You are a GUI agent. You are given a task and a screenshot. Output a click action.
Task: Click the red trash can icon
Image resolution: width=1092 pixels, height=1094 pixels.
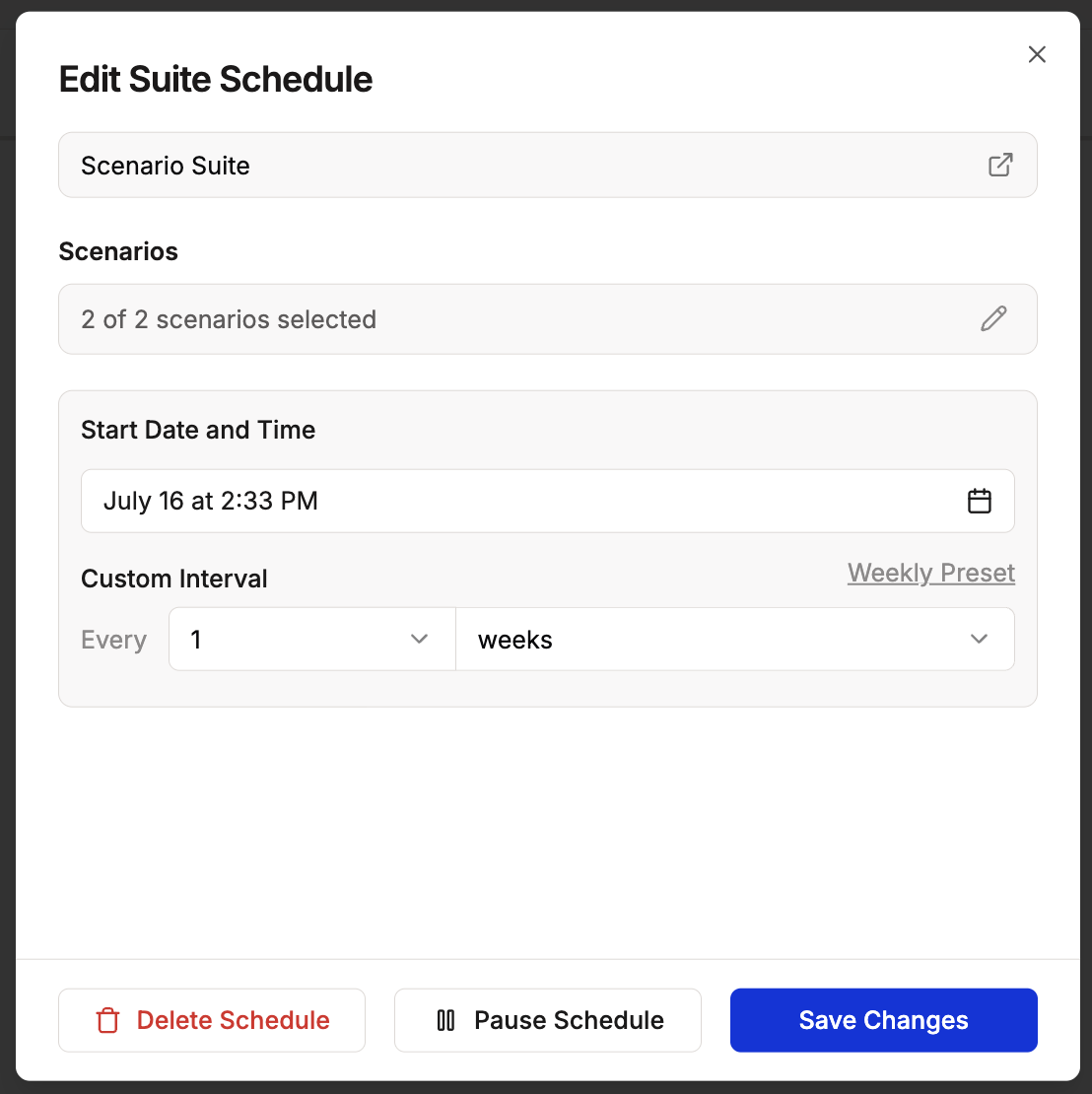click(x=107, y=1020)
